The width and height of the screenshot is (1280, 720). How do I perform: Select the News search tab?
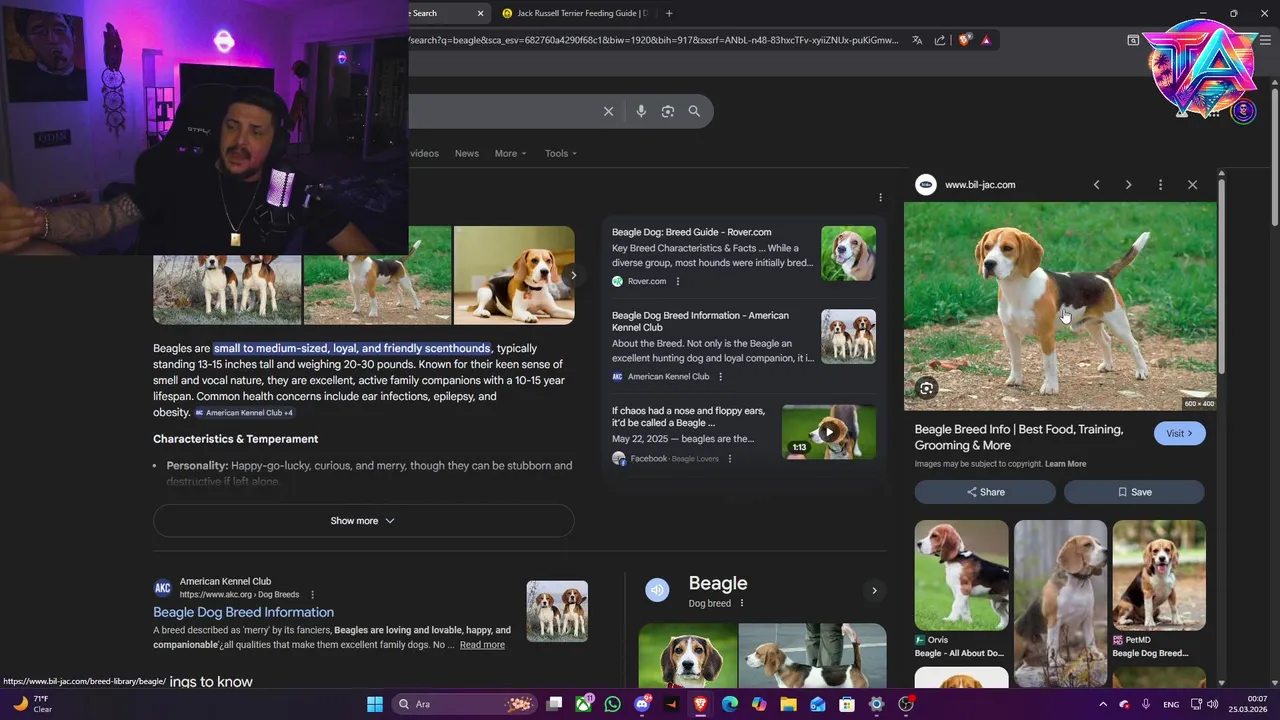pos(467,153)
